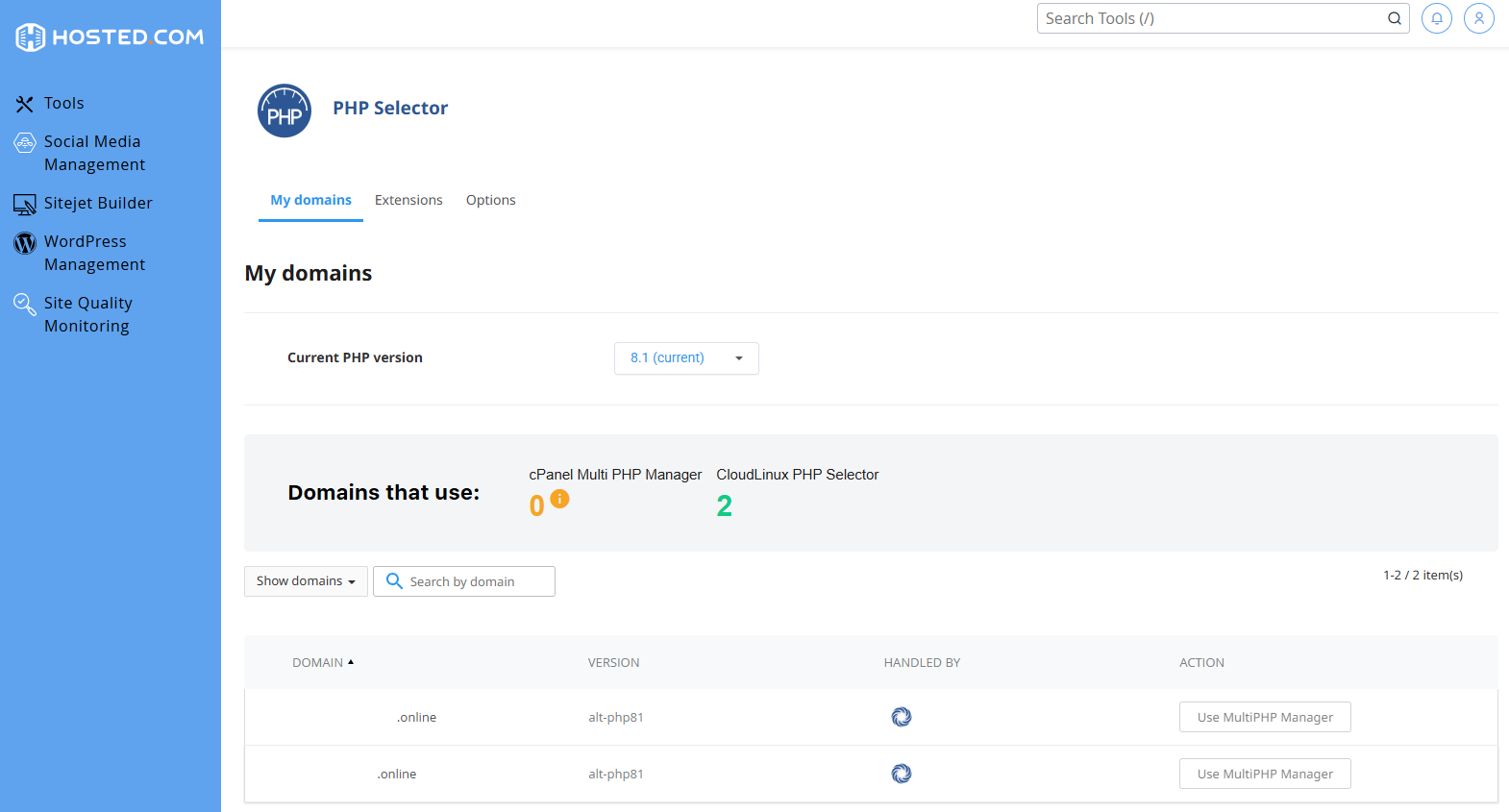
Task: Click the CloudLinux PHP Selector count 2
Action: pos(725,505)
